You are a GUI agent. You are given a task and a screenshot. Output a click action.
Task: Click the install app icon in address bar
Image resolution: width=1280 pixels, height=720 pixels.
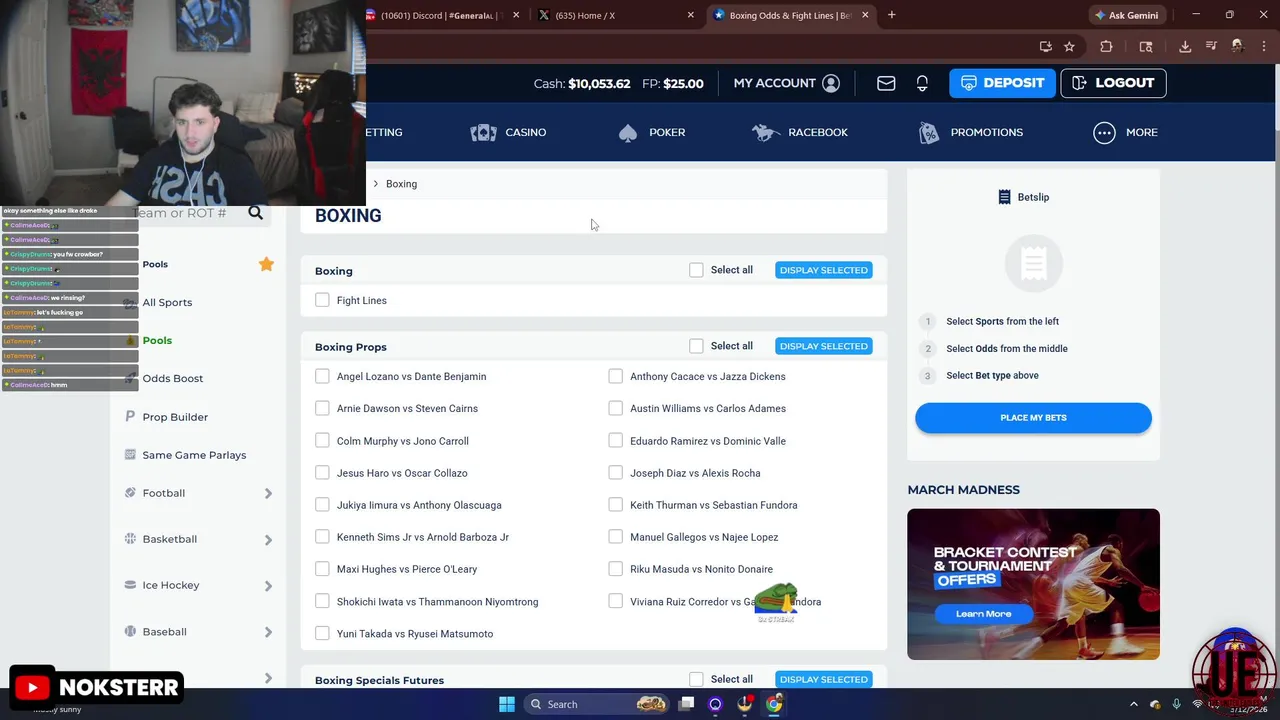tap(1046, 46)
